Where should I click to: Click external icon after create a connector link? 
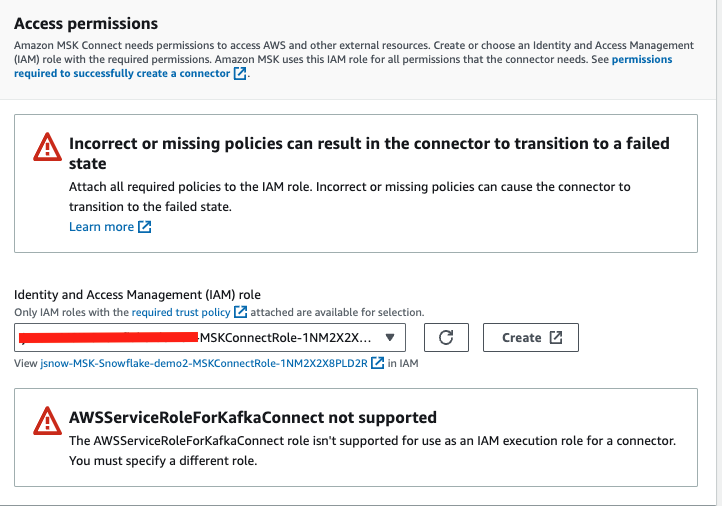(239, 74)
